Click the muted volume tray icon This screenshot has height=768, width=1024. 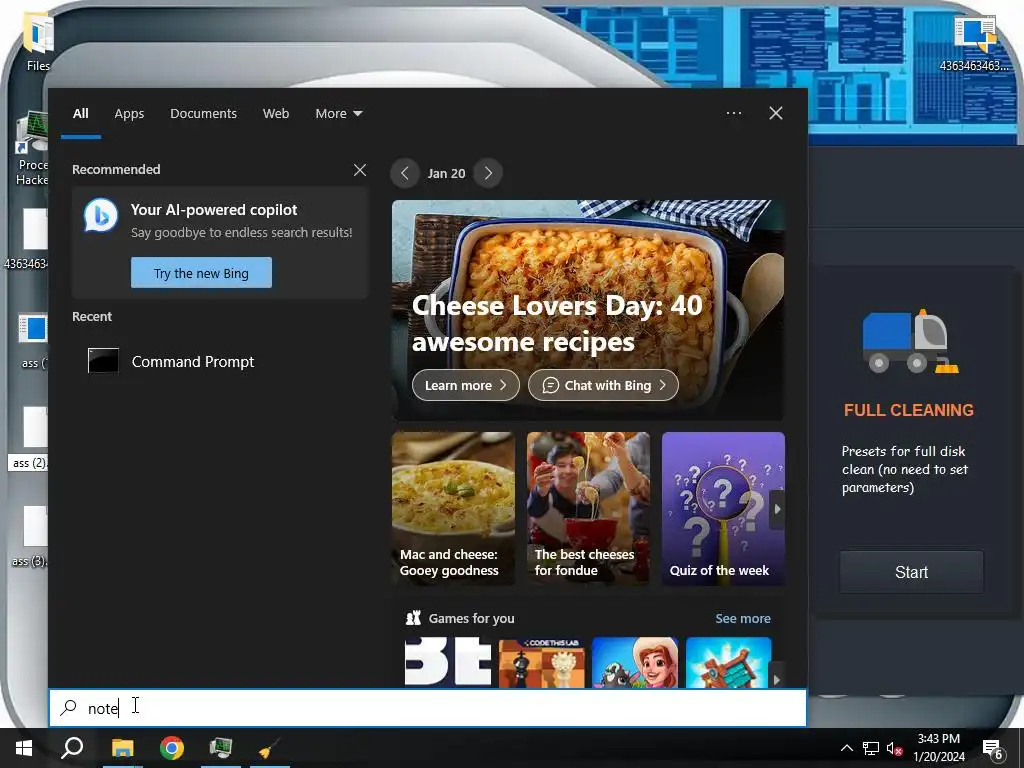pos(895,748)
